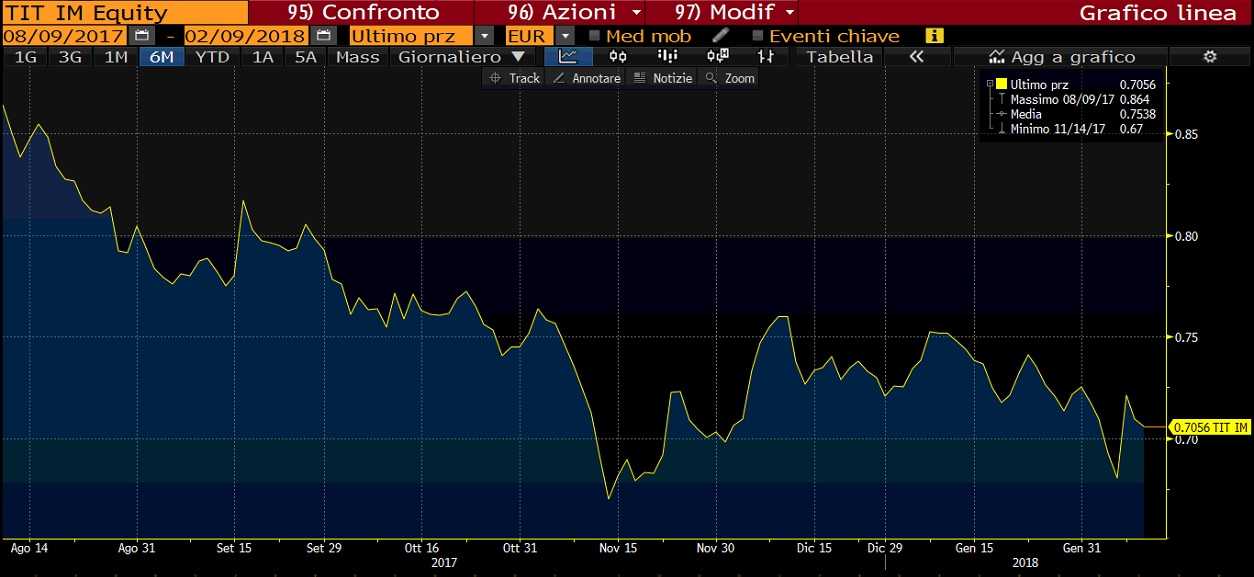Click the 0.85 y-axis label
Image resolution: width=1254 pixels, height=577 pixels.
pyautogui.click(x=1186, y=134)
